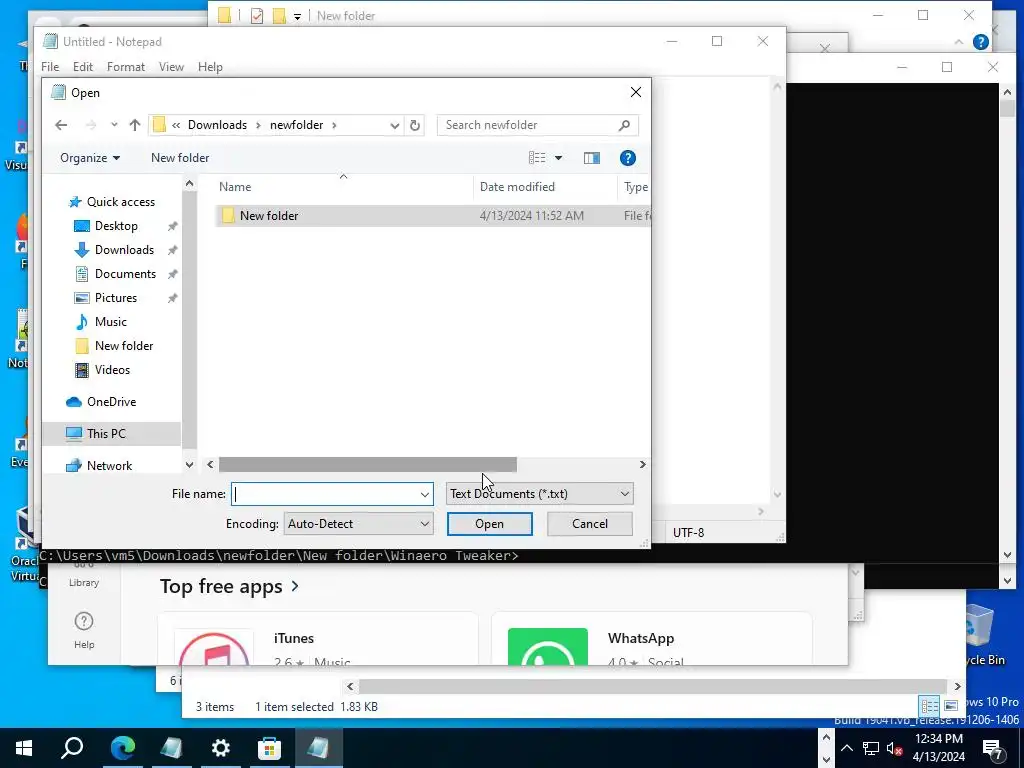1024x768 pixels.
Task: Open the Organize dropdown menu
Action: point(89,158)
